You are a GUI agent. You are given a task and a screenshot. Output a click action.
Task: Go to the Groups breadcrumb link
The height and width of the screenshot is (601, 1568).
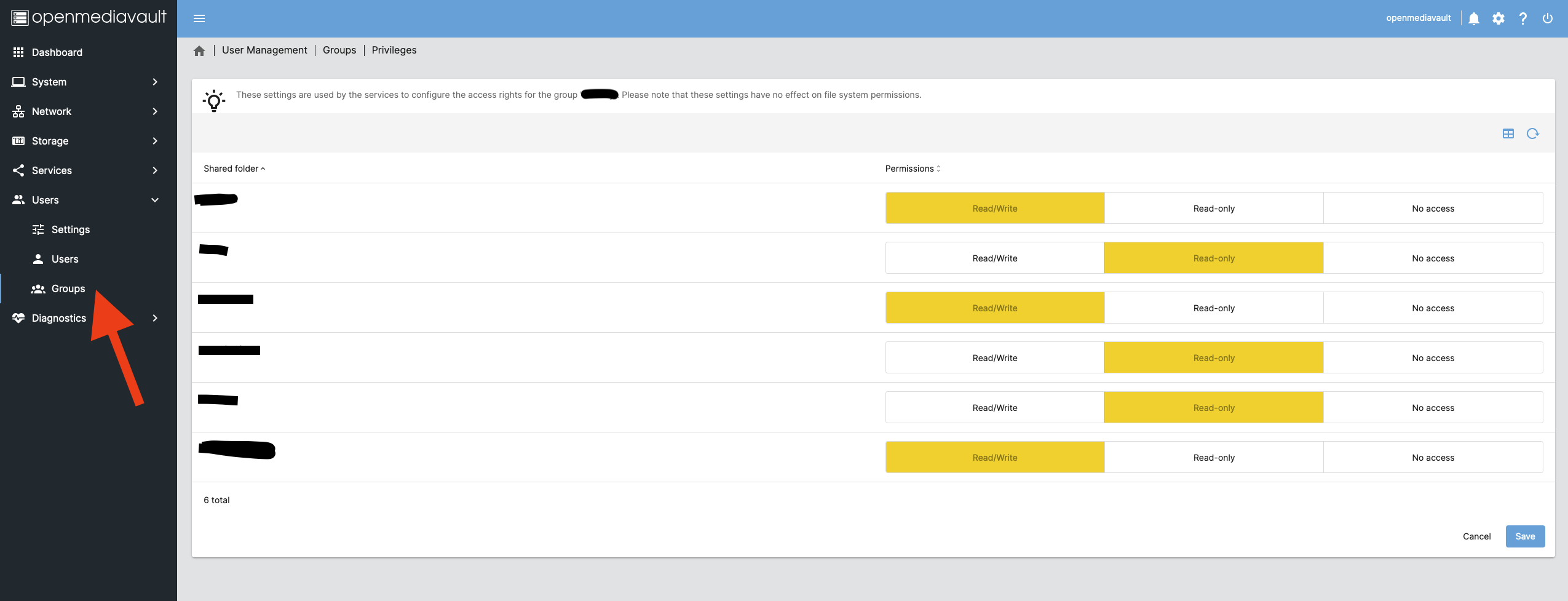coord(339,50)
